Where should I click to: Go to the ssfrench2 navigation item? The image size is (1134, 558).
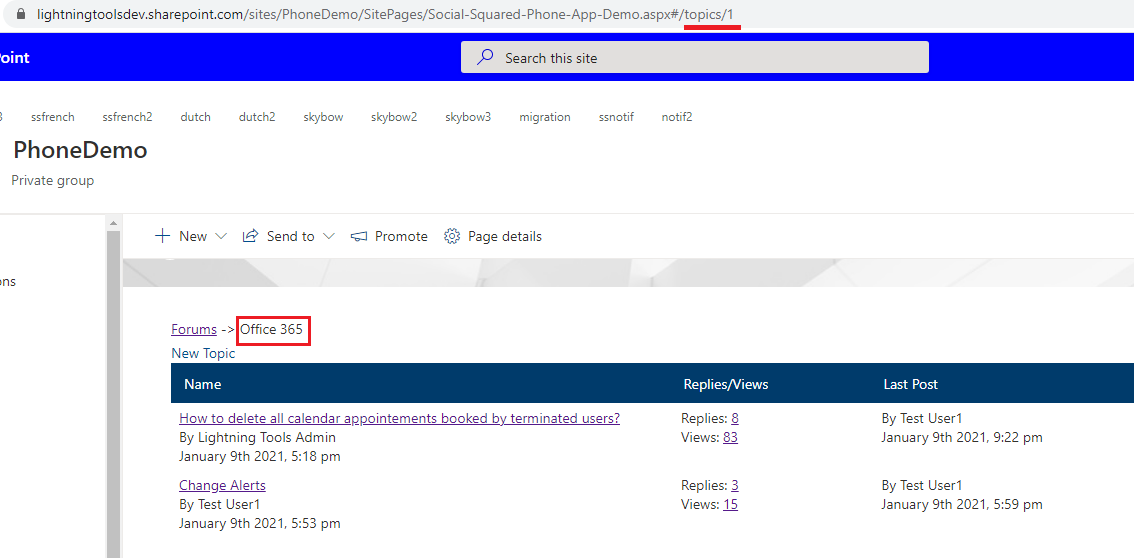coord(127,117)
